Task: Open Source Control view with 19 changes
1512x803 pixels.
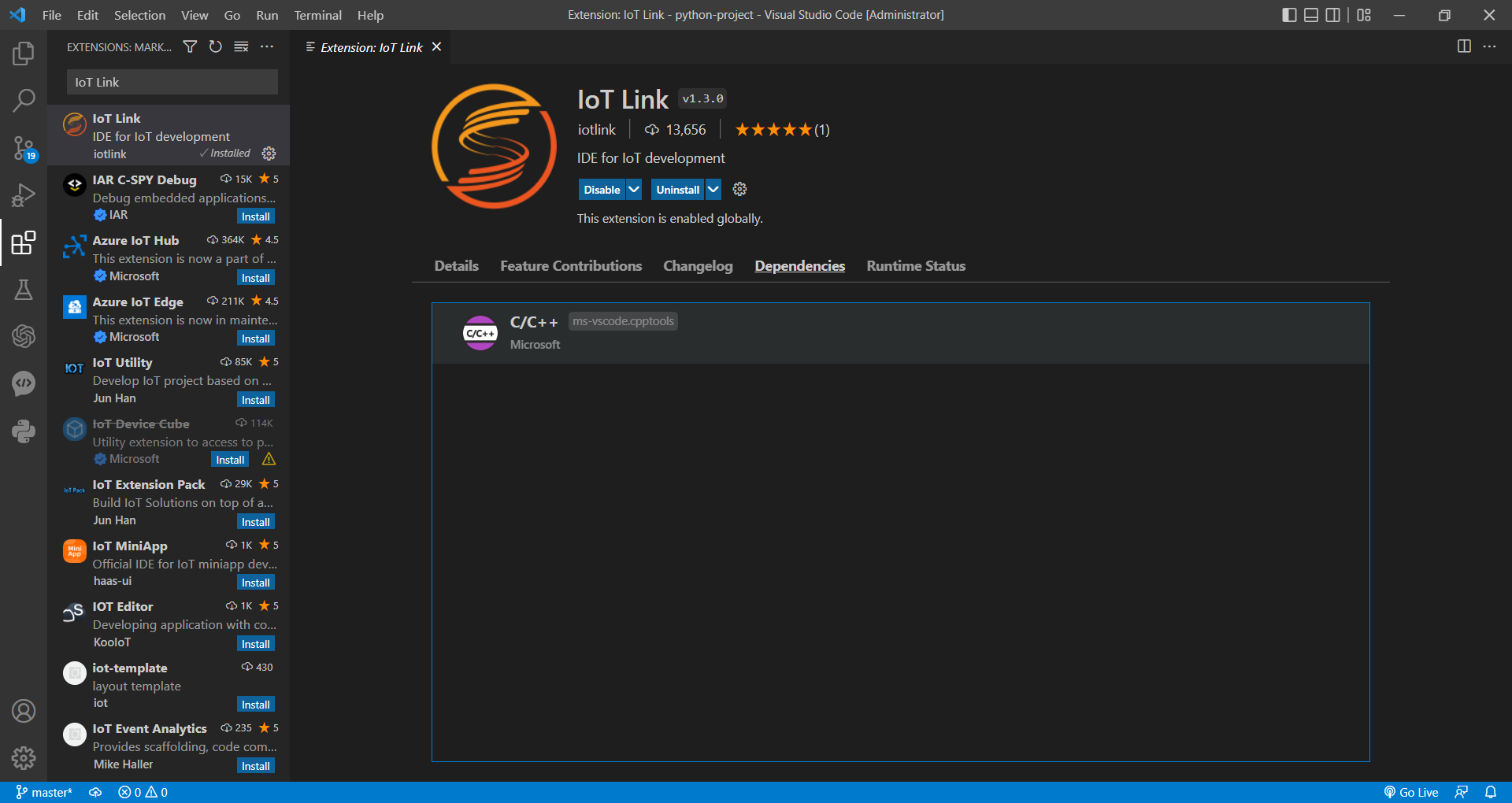Action: click(x=24, y=147)
